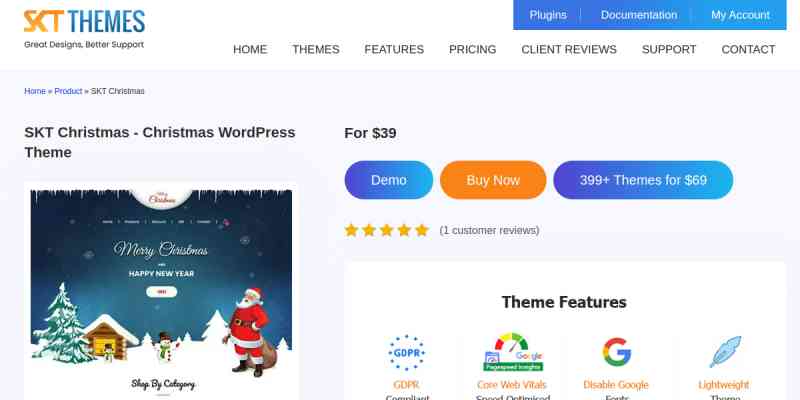
Task: Open Documentation from the top bar
Action: [x=639, y=15]
